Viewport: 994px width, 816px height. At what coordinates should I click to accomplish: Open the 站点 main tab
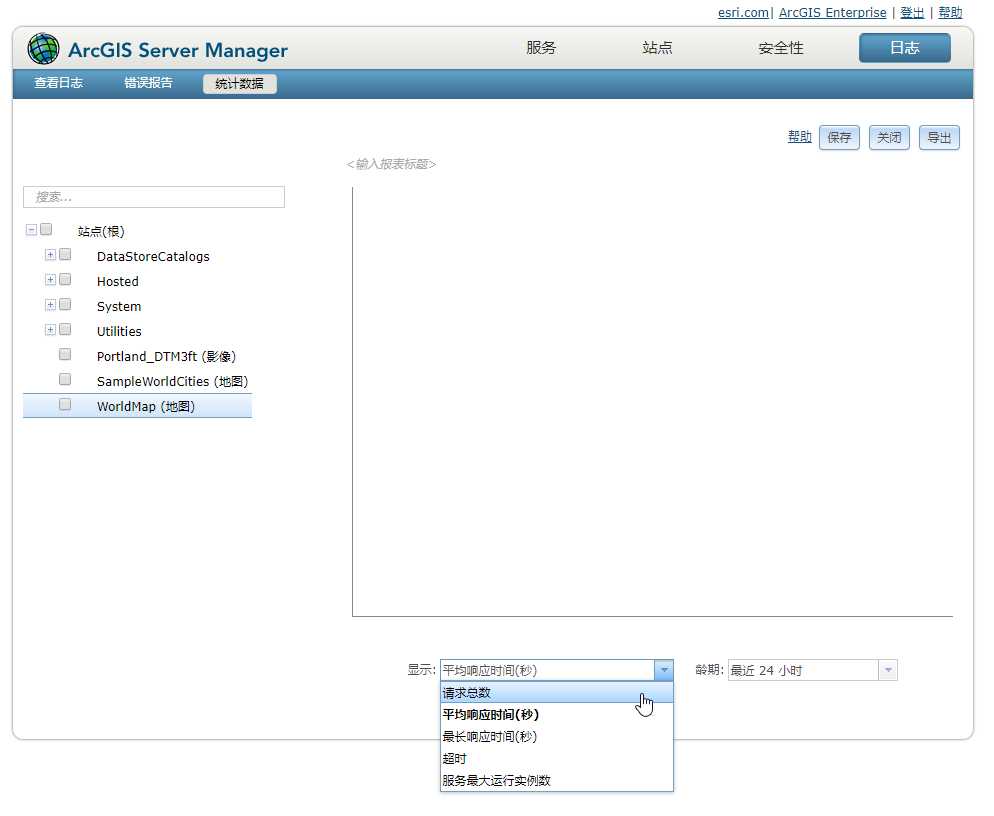point(657,48)
